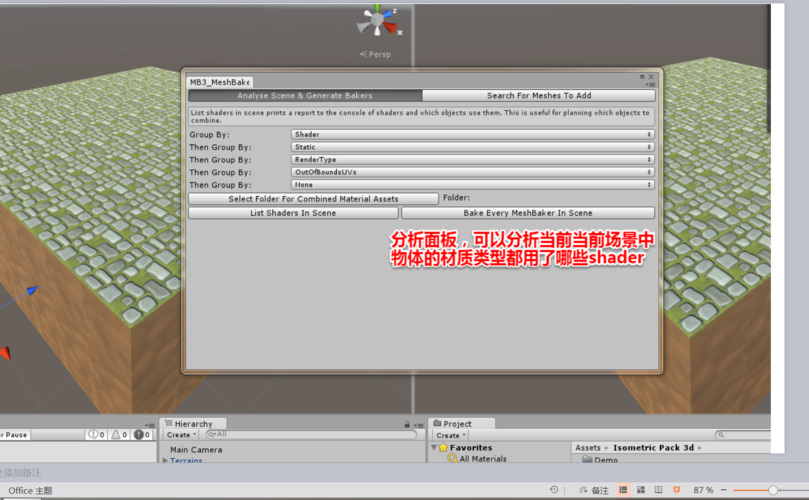Open the Then Group By Static dropdown
This screenshot has width=809, height=500.
pos(473,147)
